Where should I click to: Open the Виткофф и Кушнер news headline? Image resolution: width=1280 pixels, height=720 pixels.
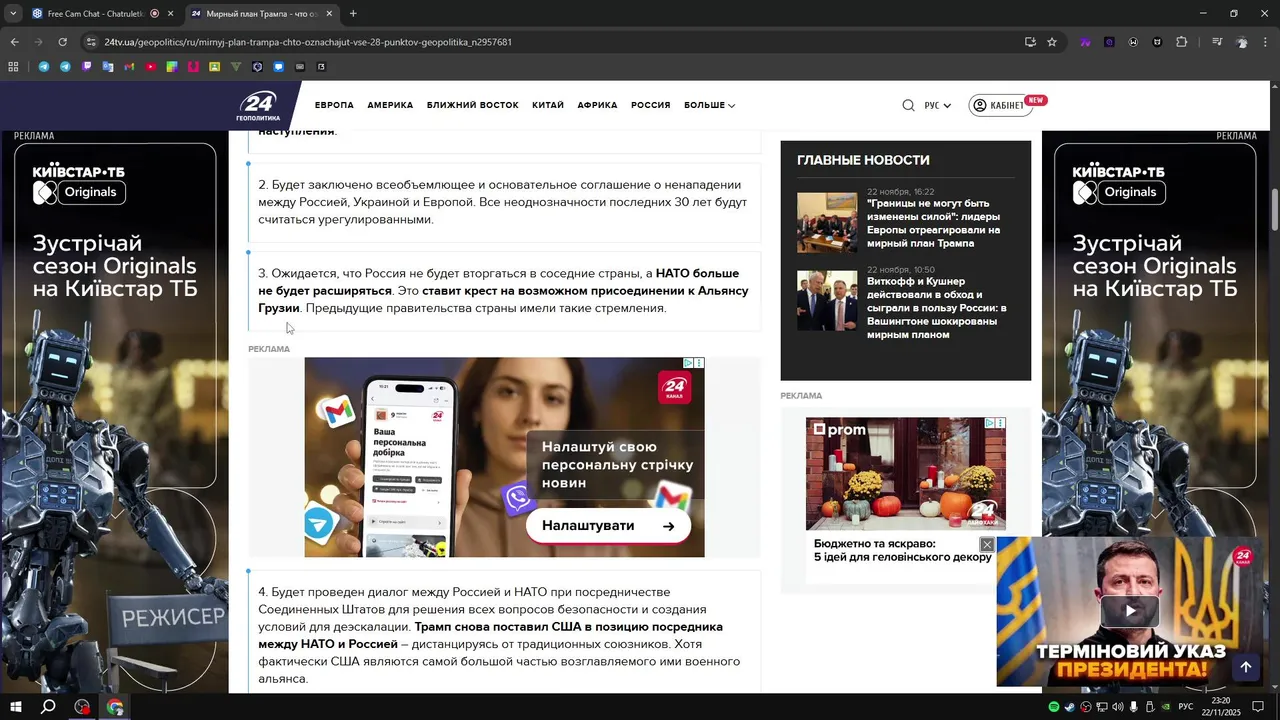[x=937, y=308]
